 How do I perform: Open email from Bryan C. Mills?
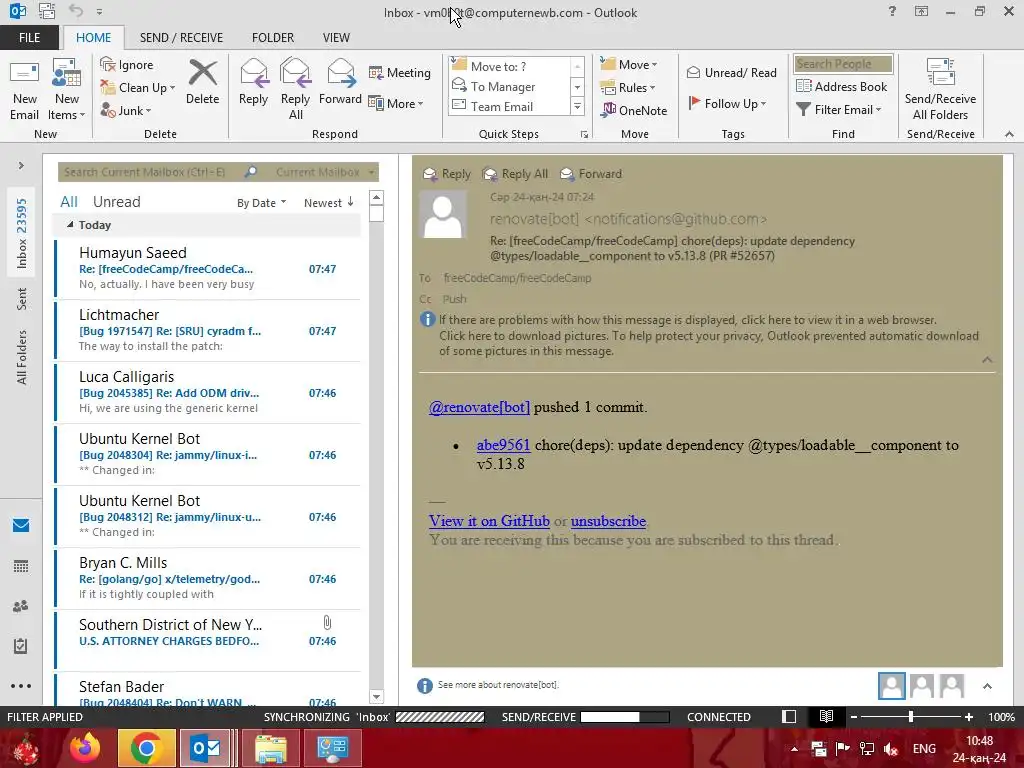tap(208, 579)
